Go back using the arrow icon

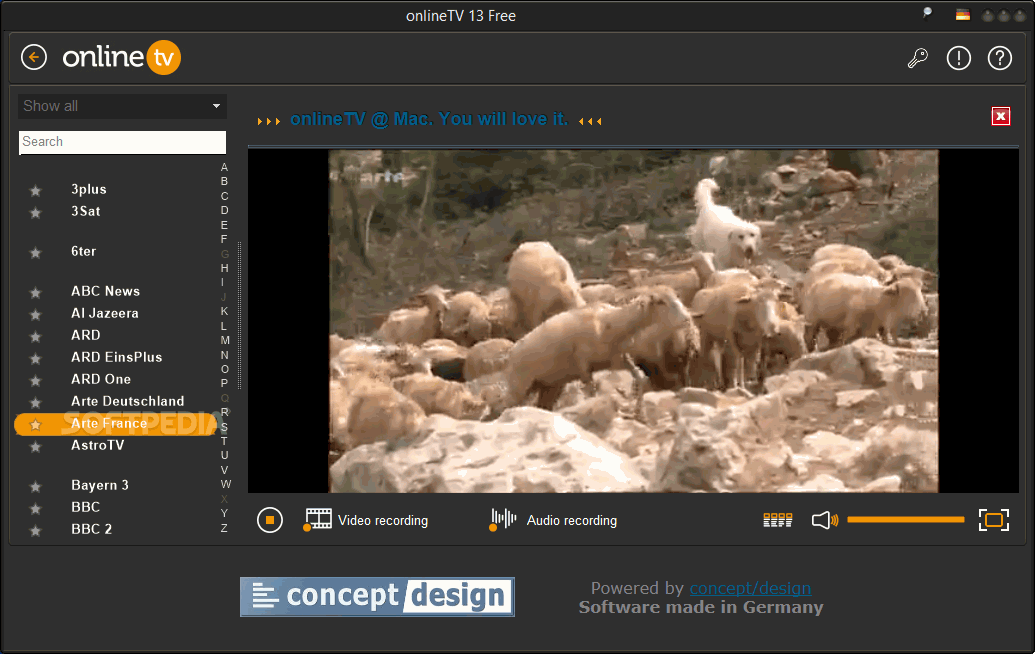pyautogui.click(x=34, y=57)
